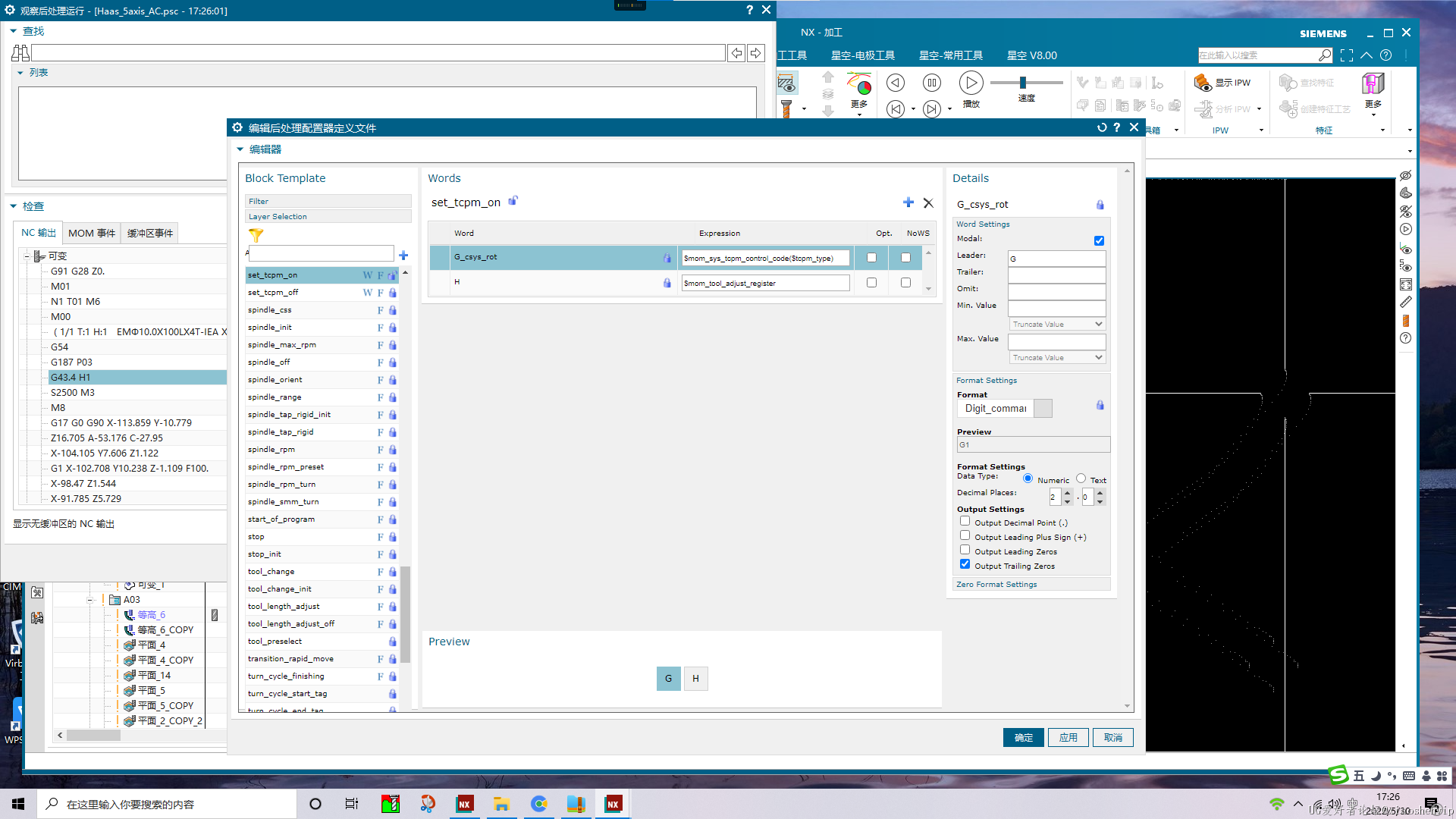Viewport: 1456px width, 819px height.
Task: Click the G preview block
Action: coord(668,679)
